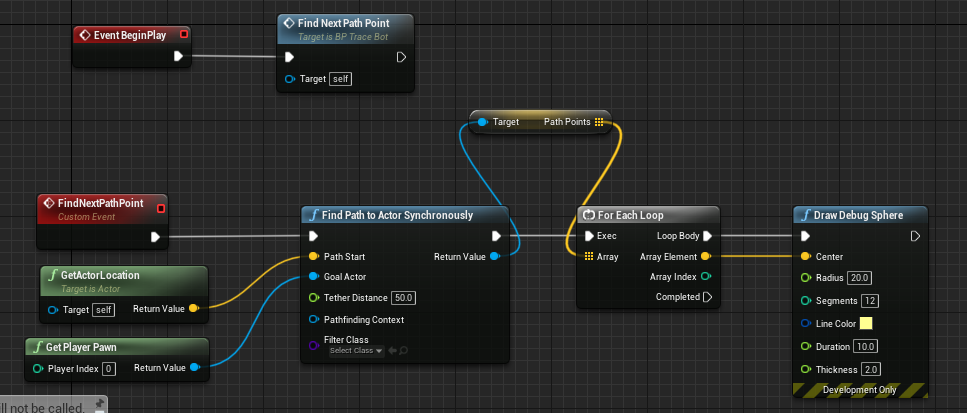Click Draw Debug Sphere input exec pin

[x=805, y=236]
